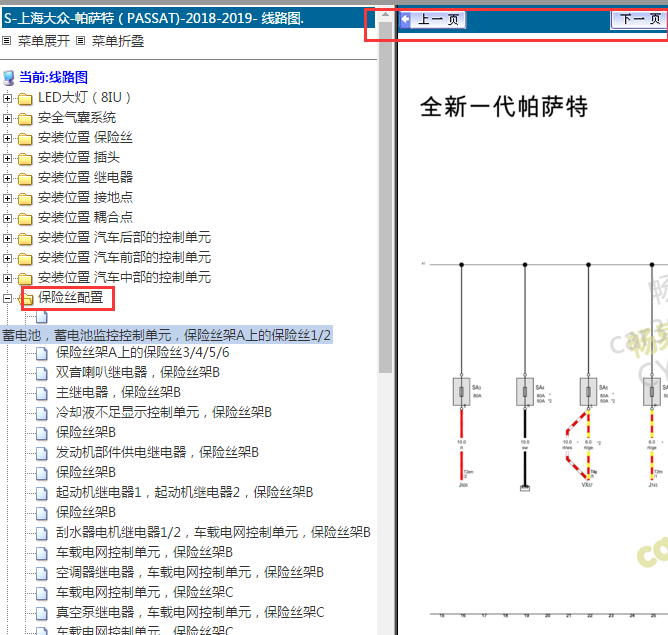Viewport: 668px width, 635px height.
Task: Click folder icon of LED大灯（8IU）
Action: (x=25, y=99)
